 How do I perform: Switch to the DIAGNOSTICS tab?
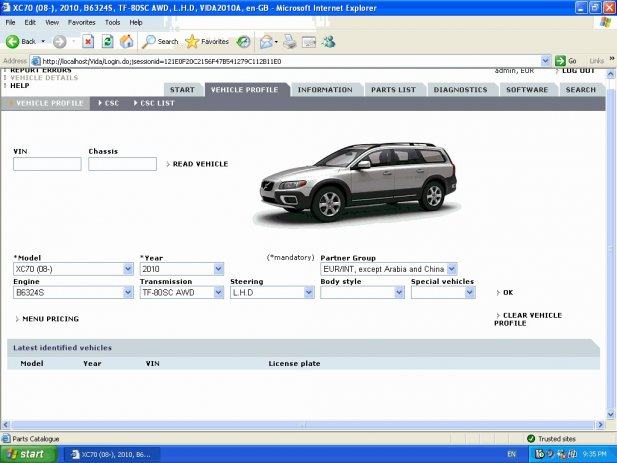[460, 90]
